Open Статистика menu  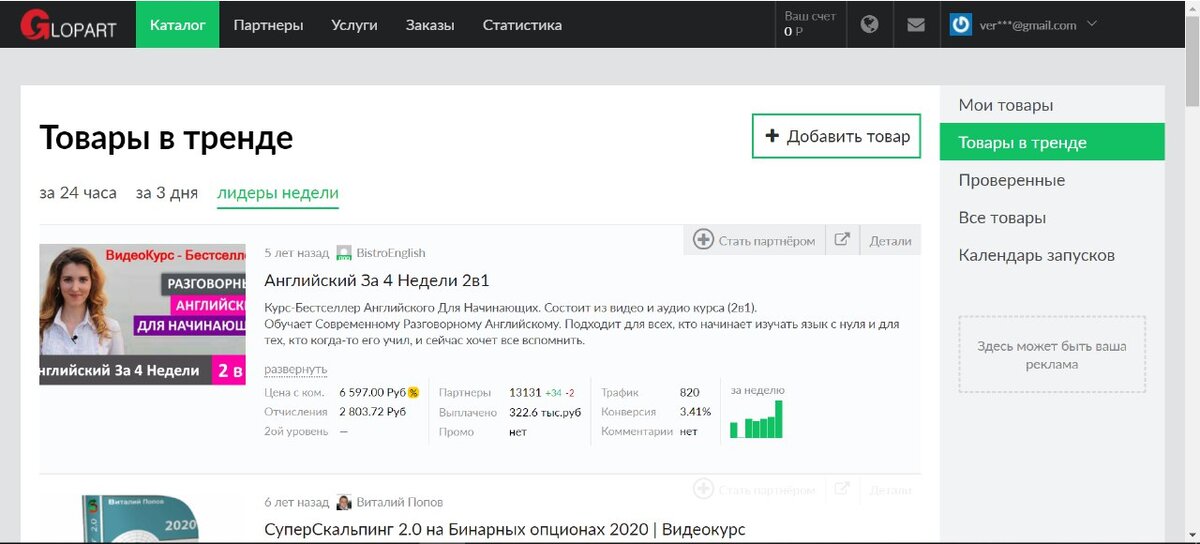click(x=522, y=25)
